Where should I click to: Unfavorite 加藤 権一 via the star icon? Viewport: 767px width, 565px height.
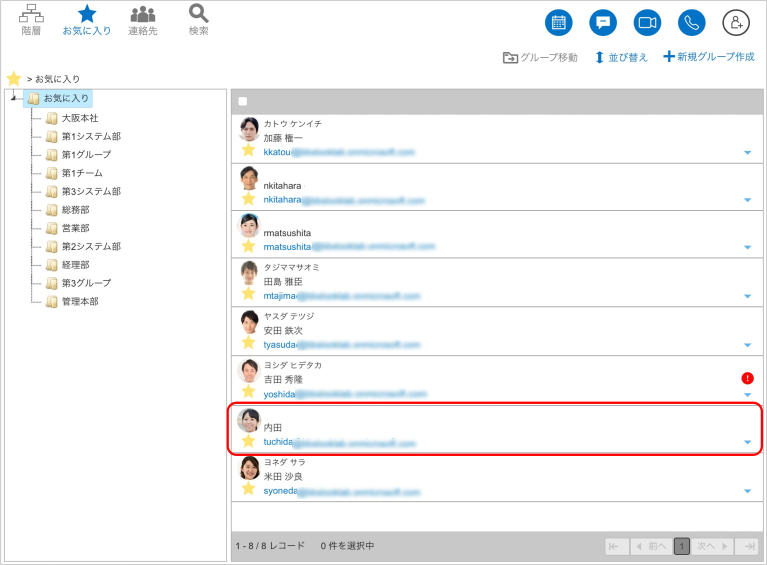coord(248,150)
